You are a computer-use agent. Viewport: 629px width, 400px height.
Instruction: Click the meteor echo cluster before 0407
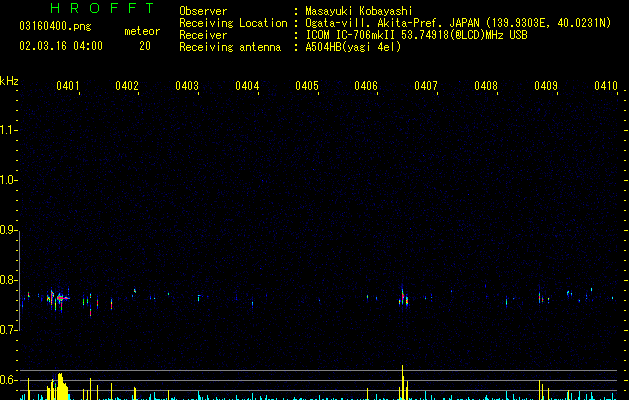(x=404, y=298)
